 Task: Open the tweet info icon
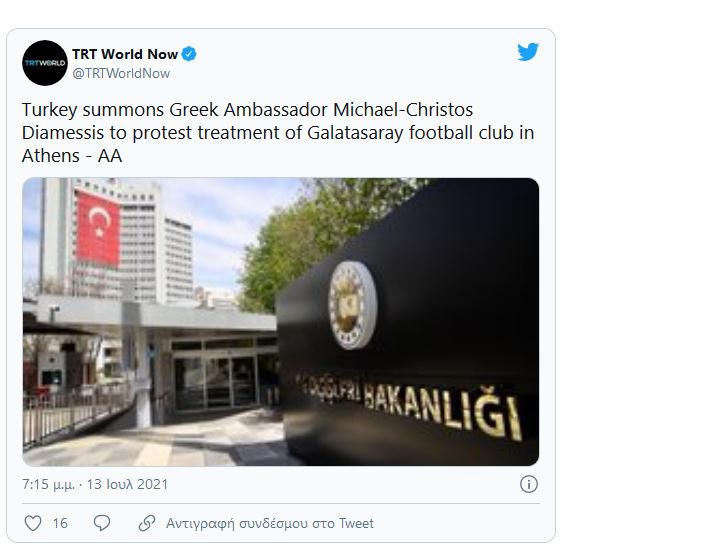tap(529, 484)
